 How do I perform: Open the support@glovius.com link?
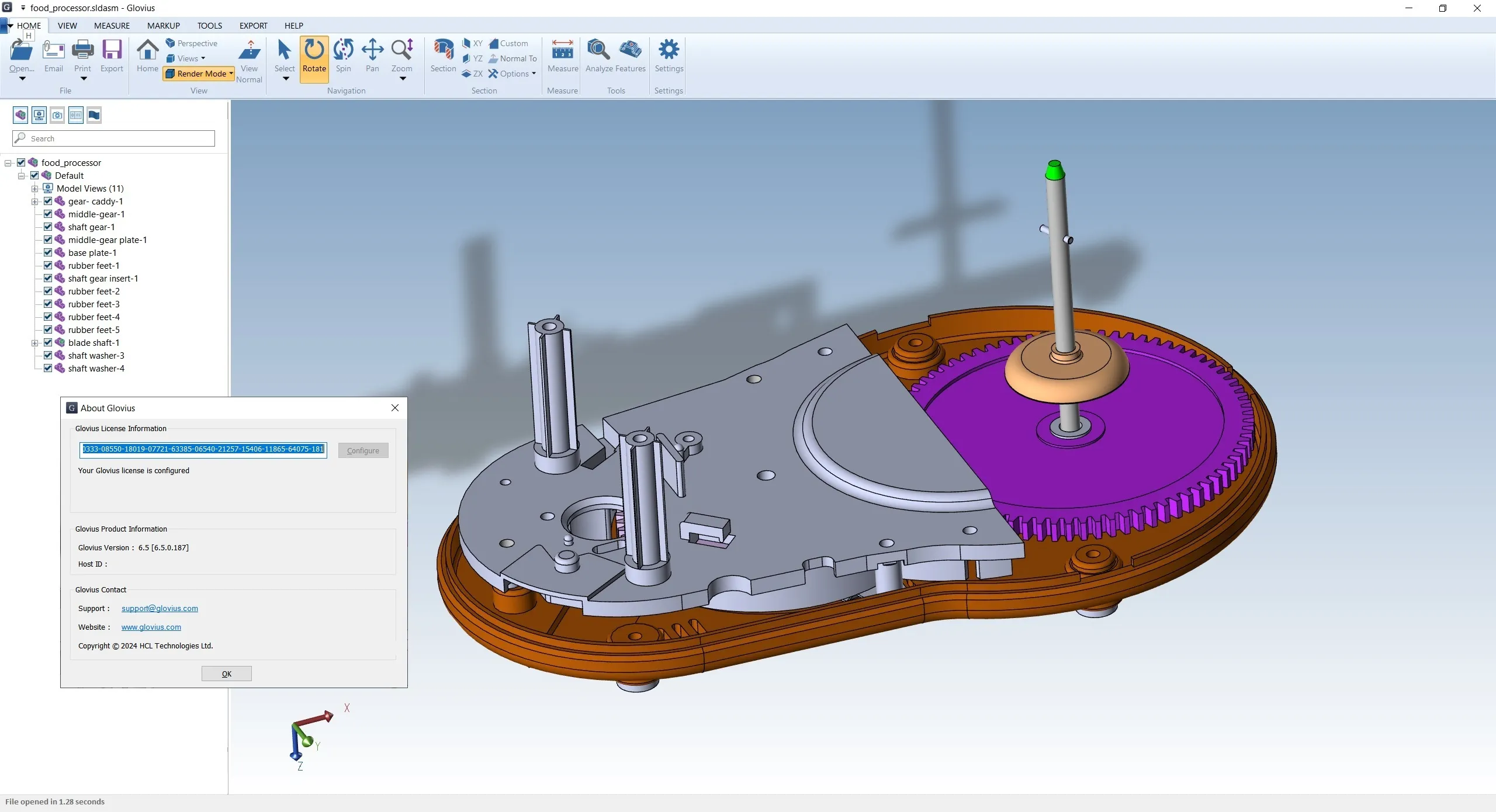160,608
